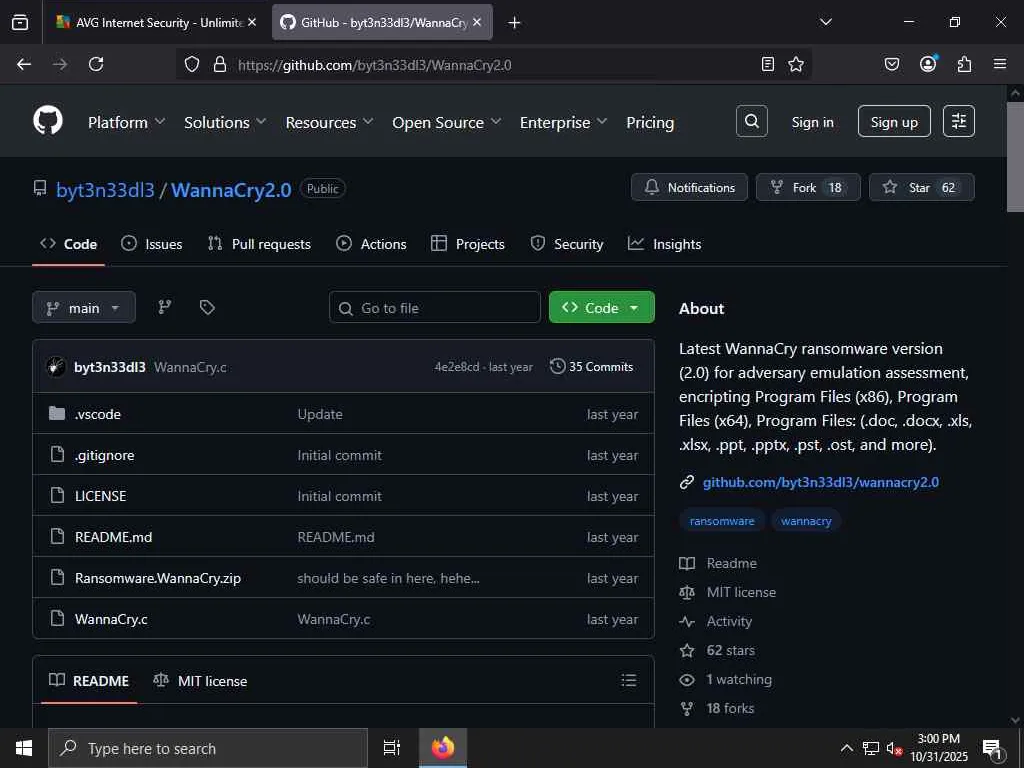The width and height of the screenshot is (1024, 768).
Task: Bookmark this page with the star icon
Action: click(x=795, y=64)
